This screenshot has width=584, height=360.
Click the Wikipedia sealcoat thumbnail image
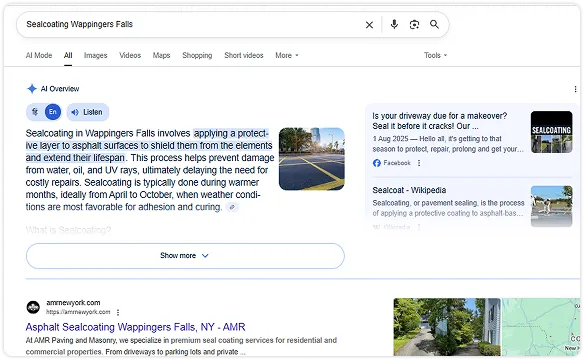point(551,206)
